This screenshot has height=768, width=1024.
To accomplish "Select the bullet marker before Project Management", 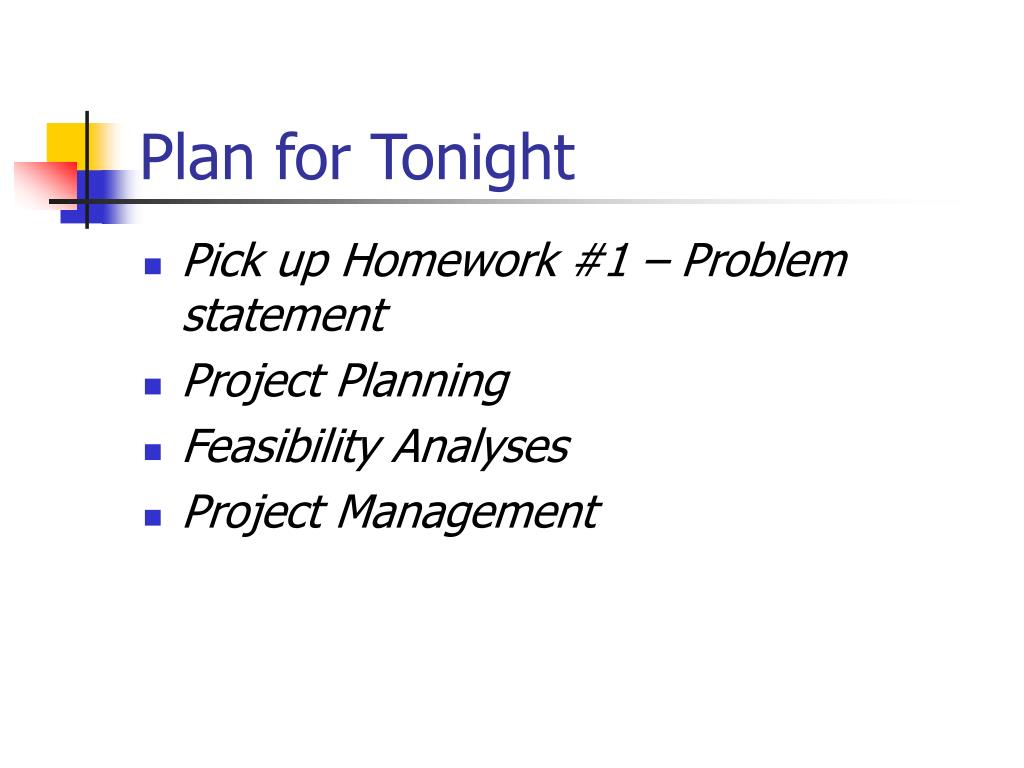I will (x=153, y=517).
